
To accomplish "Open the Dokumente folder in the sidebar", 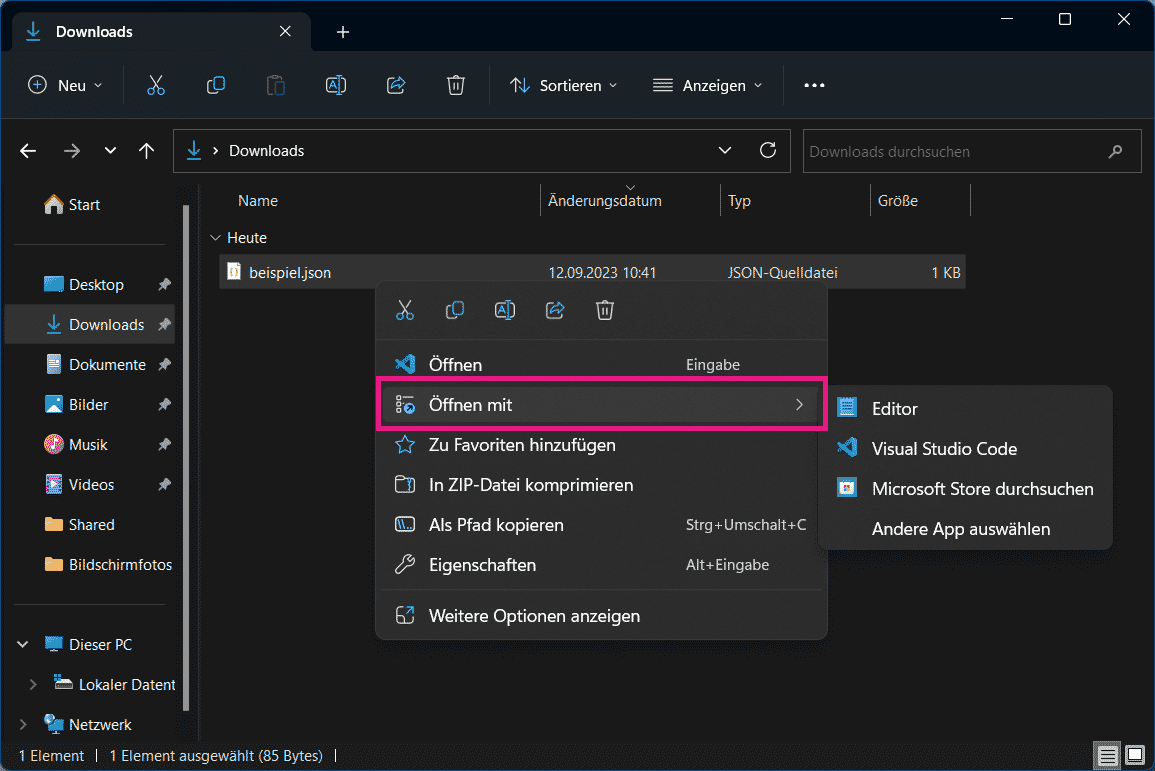I will pyautogui.click(x=106, y=365).
